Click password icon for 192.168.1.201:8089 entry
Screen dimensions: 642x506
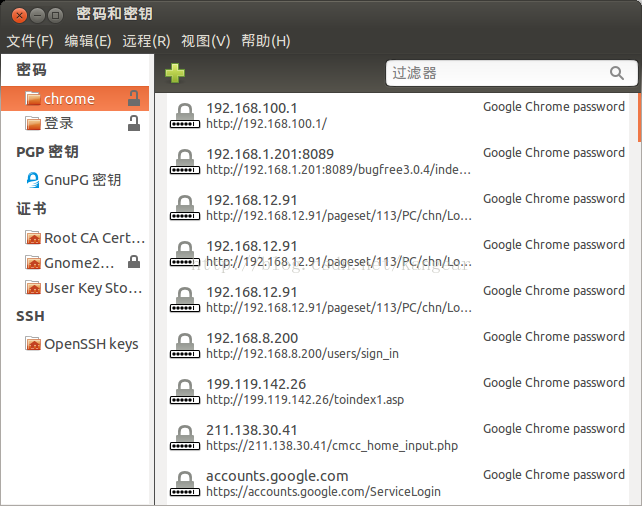(x=185, y=162)
